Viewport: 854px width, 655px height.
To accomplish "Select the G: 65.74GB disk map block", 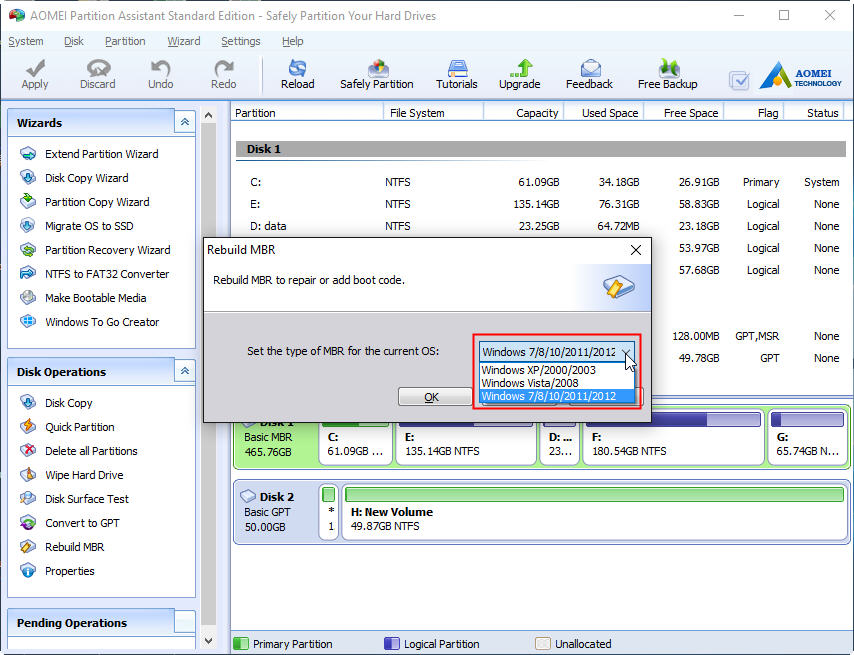I will [808, 439].
